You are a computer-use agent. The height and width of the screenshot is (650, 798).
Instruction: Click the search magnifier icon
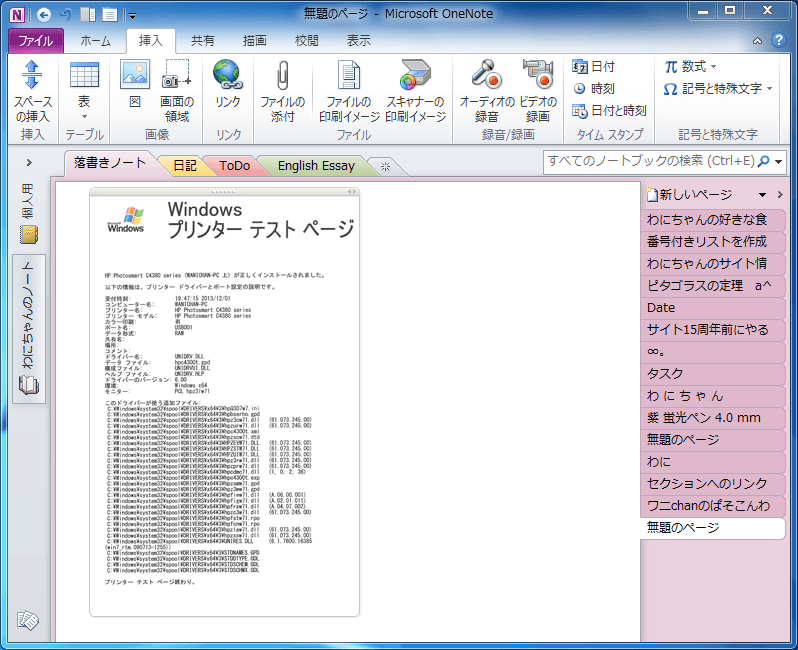coord(763,161)
